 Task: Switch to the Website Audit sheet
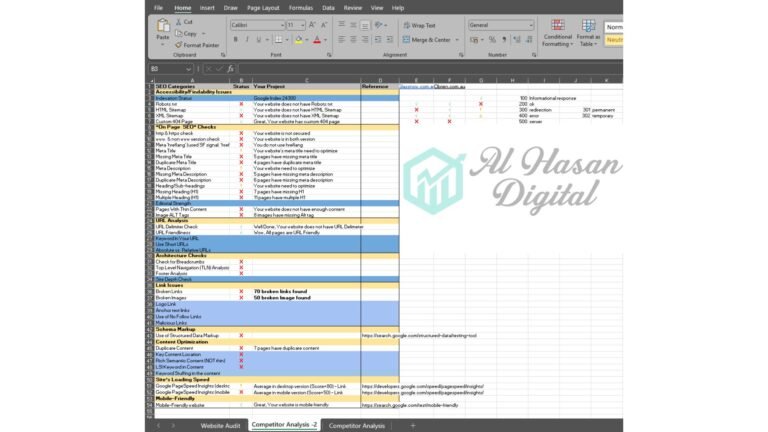tap(219, 425)
